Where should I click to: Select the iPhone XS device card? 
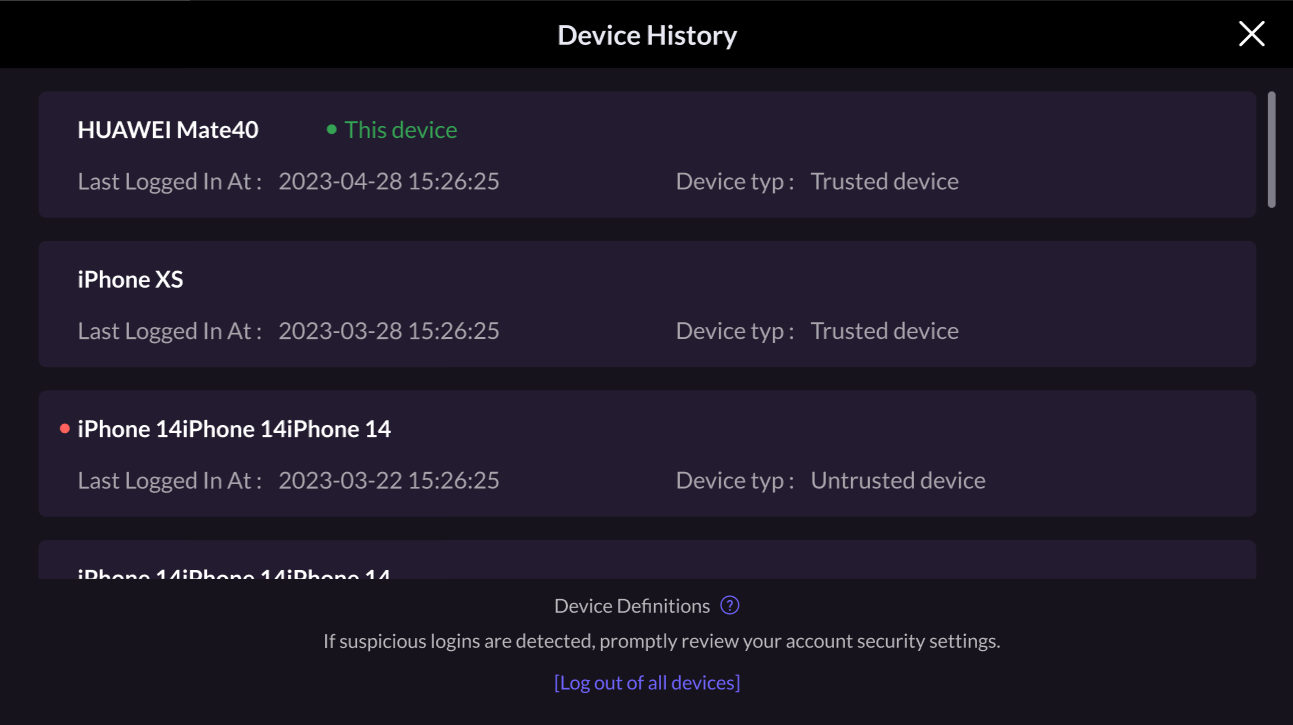click(646, 304)
